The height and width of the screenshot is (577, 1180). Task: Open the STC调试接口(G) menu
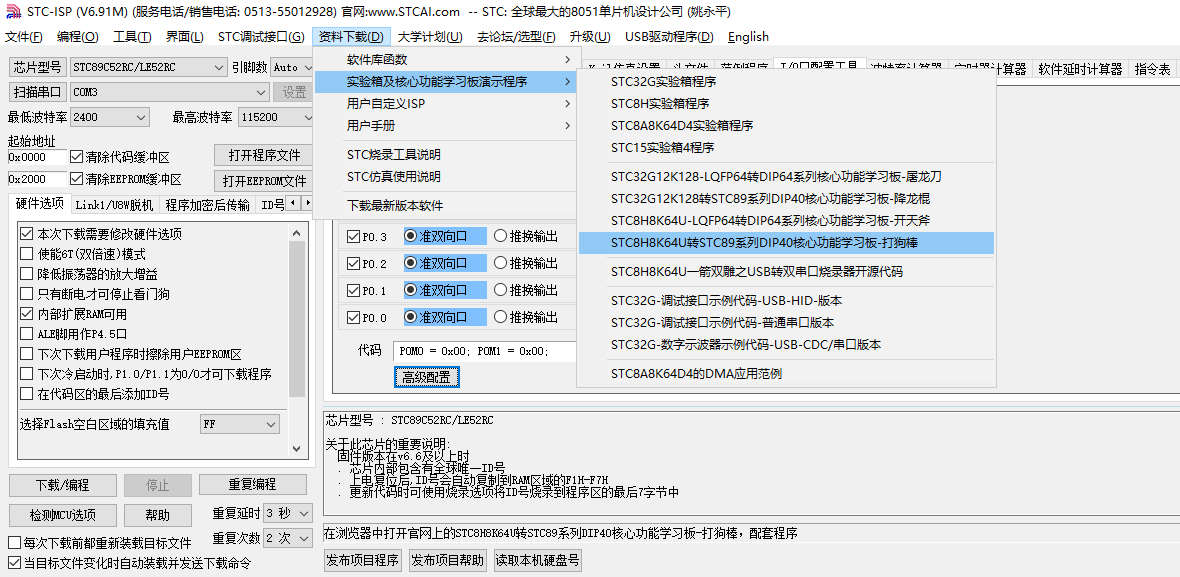[260, 36]
